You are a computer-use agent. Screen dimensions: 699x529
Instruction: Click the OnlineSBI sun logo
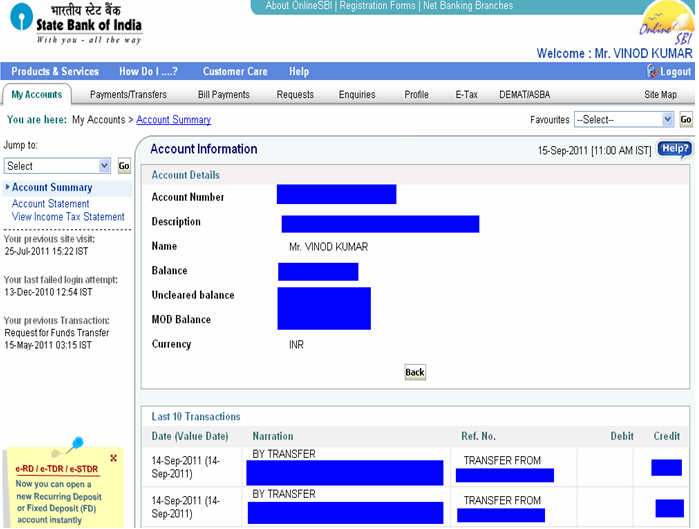point(667,22)
